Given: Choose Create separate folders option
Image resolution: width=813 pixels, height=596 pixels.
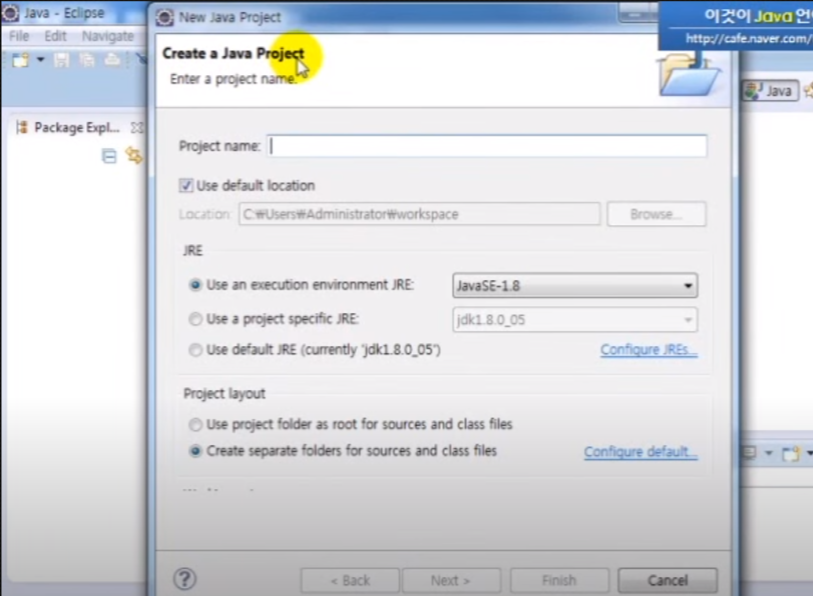Looking at the screenshot, I should (x=195, y=451).
